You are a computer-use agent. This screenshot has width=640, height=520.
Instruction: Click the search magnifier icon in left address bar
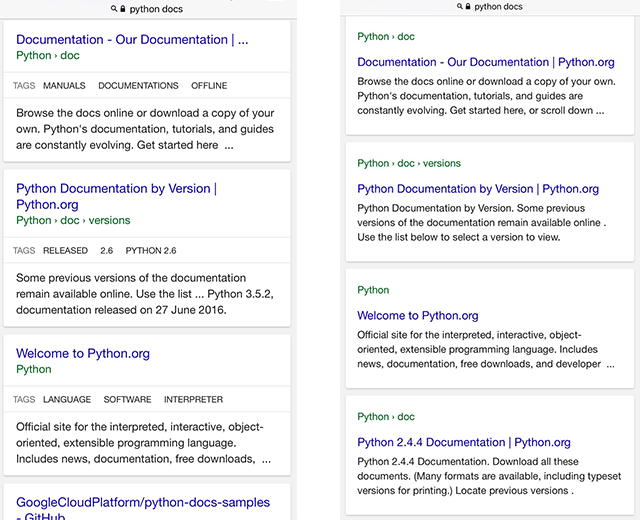(x=113, y=9)
